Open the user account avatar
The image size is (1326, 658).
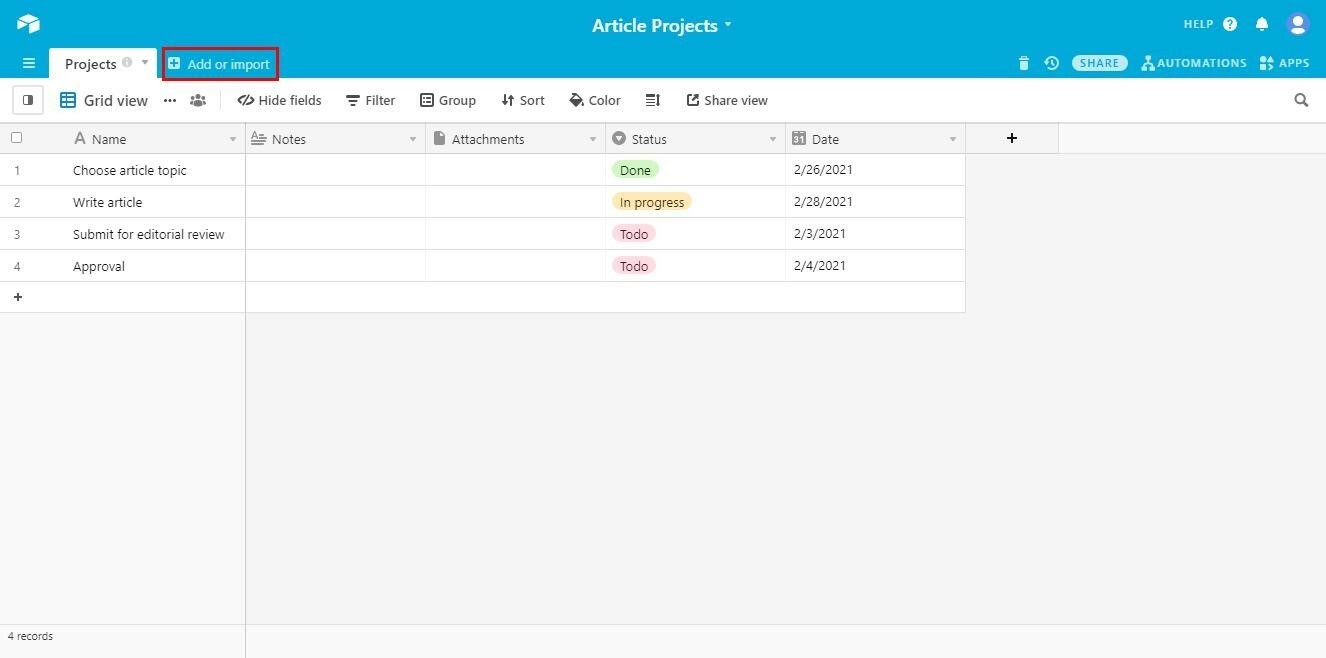pyautogui.click(x=1298, y=24)
